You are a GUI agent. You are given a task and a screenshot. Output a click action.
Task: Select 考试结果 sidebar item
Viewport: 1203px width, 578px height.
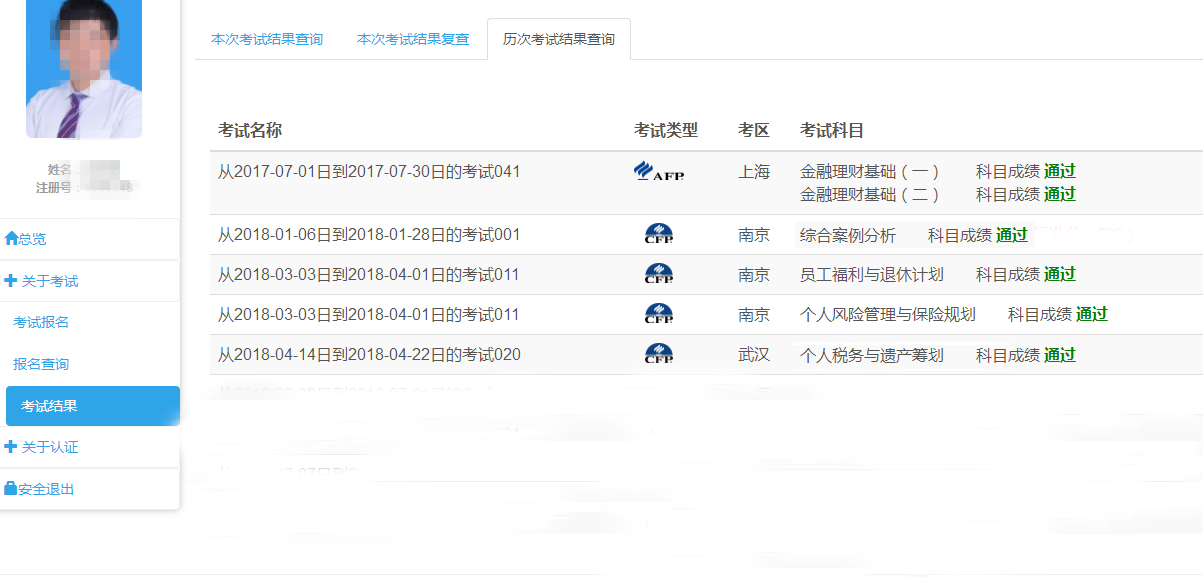49,406
